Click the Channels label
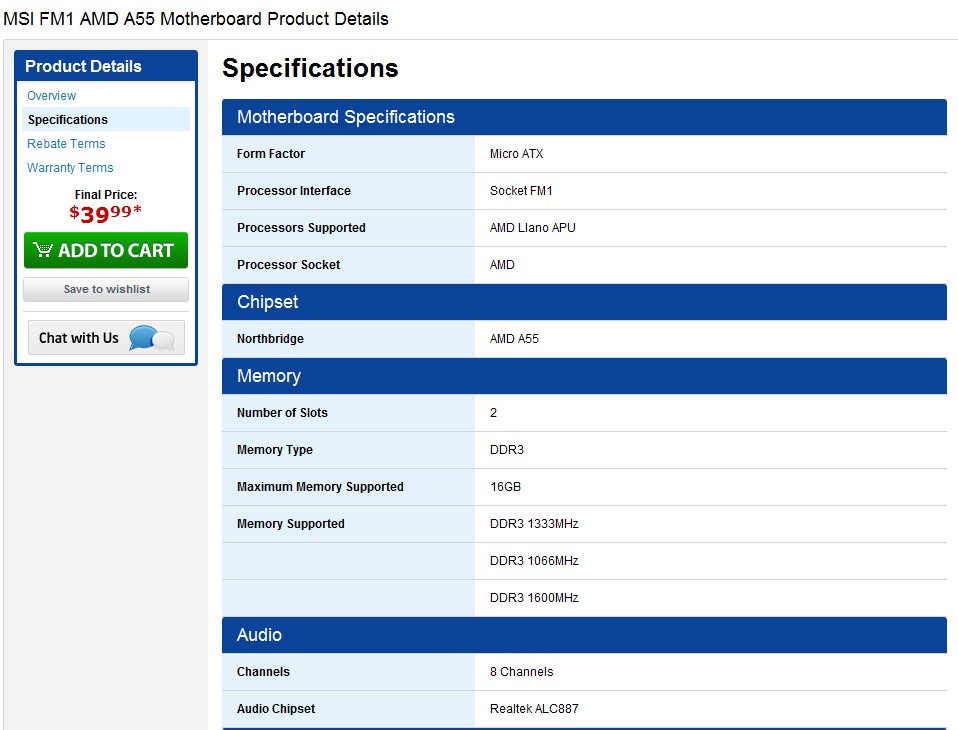Viewport: 958px width, 730px height. [263, 672]
